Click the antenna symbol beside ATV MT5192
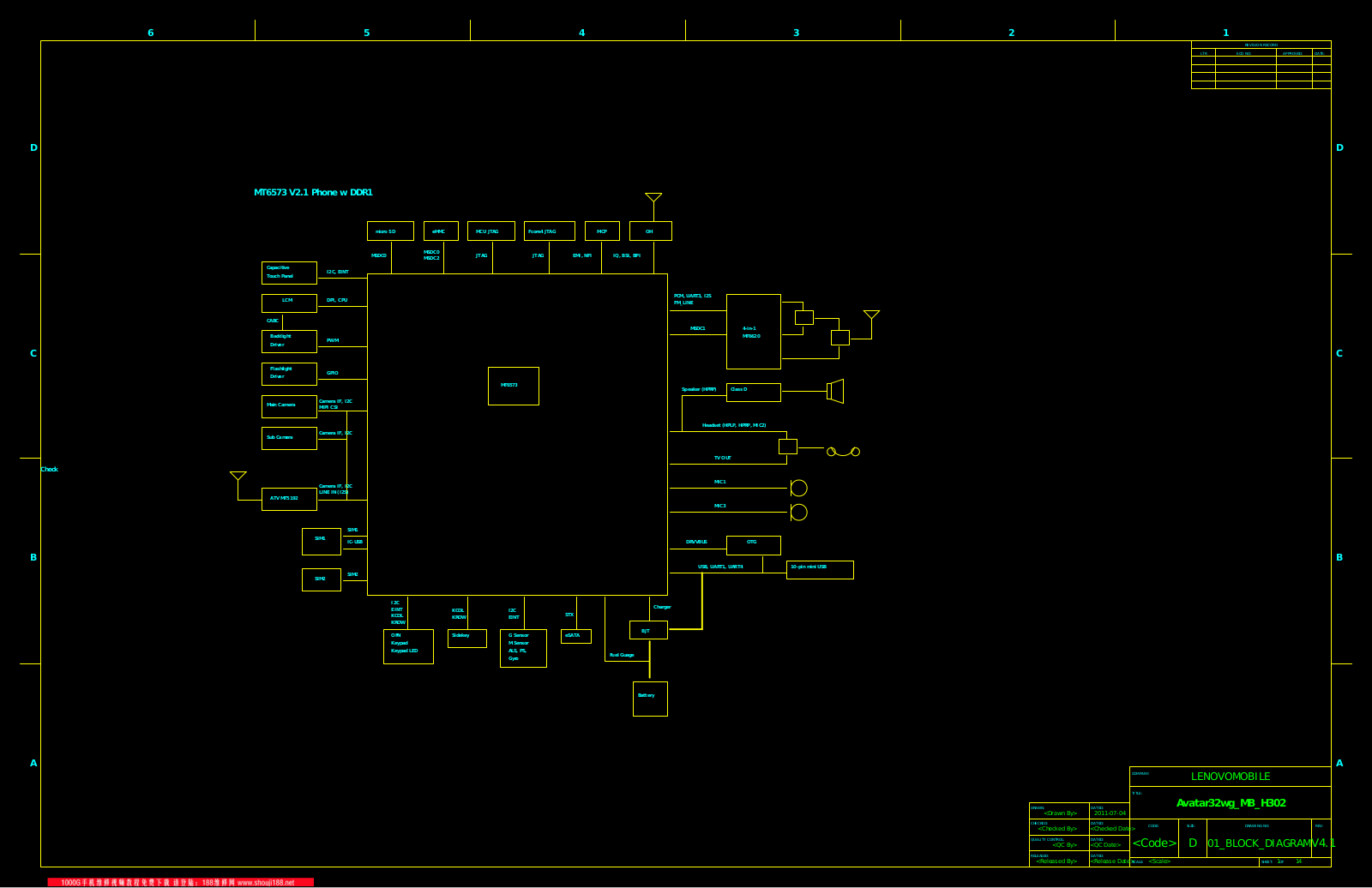Screen dimensions: 1372x888 point(238,477)
